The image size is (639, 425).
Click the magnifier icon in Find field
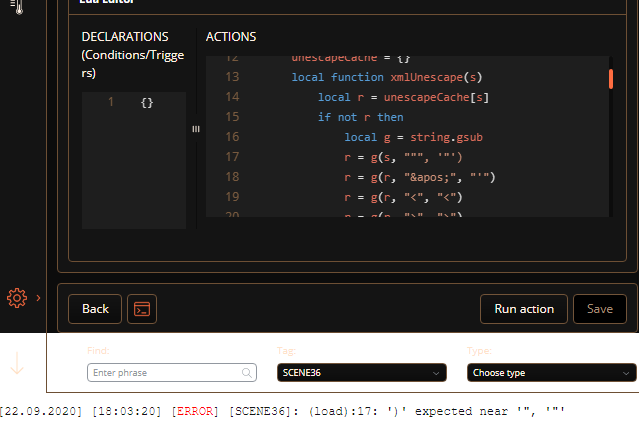(x=247, y=372)
